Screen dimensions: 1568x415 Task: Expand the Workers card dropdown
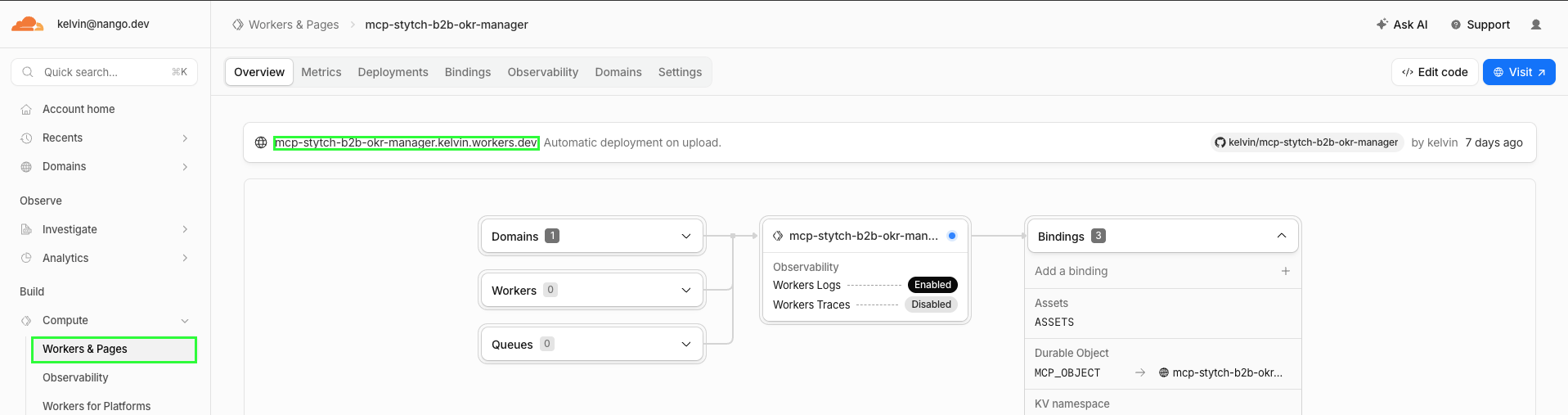click(686, 290)
